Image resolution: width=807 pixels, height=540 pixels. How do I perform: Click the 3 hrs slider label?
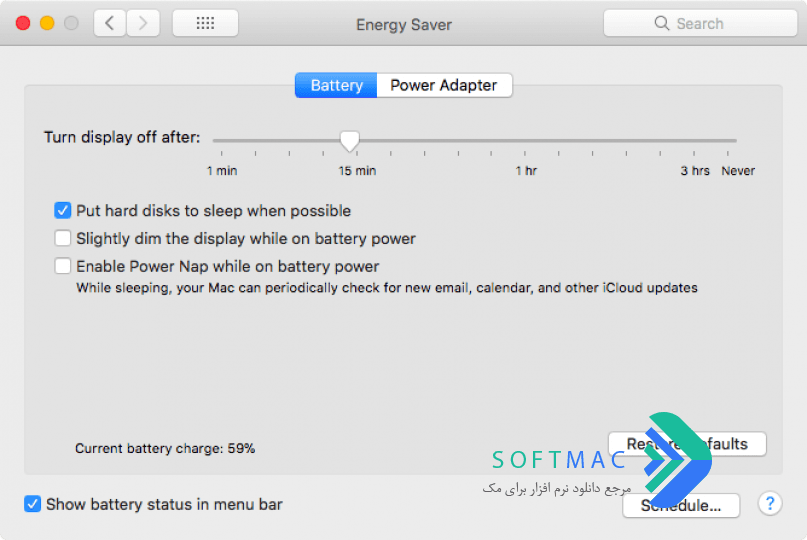[695, 171]
